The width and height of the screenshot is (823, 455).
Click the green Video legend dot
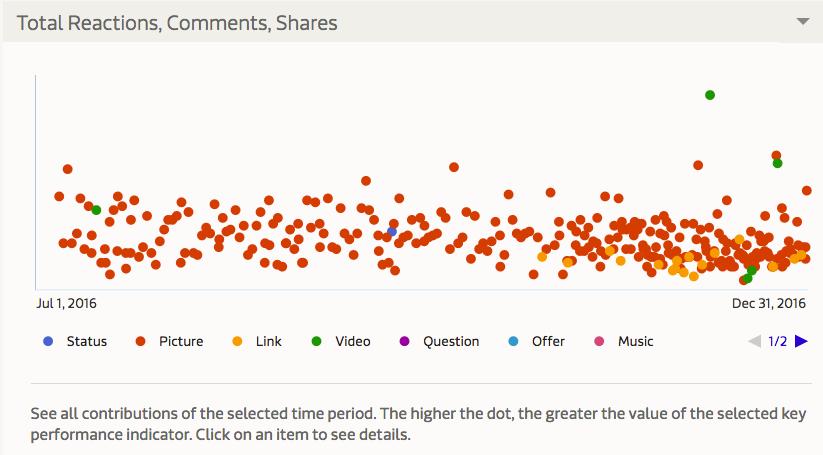(x=316, y=341)
